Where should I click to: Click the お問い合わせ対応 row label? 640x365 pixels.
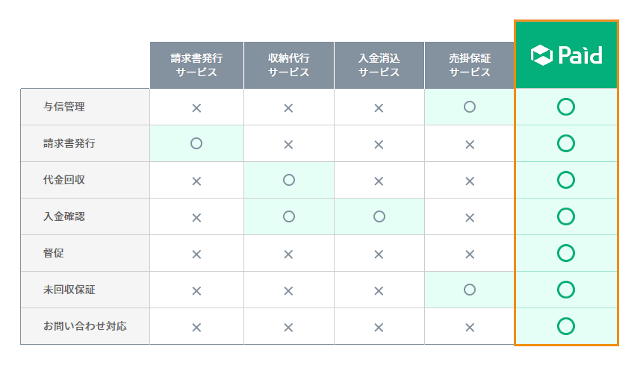pyautogui.click(x=85, y=326)
